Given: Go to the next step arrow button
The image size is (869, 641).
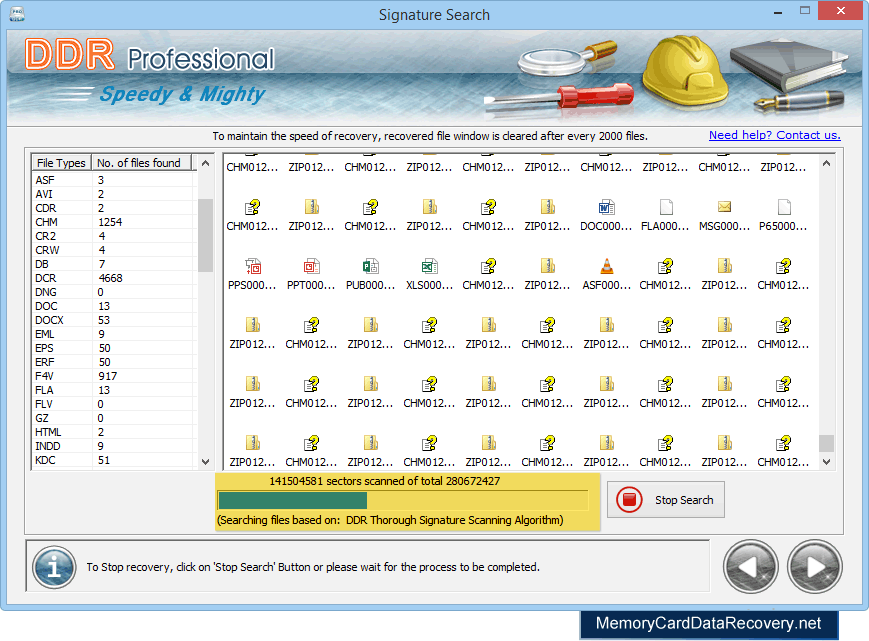Looking at the screenshot, I should (x=815, y=566).
